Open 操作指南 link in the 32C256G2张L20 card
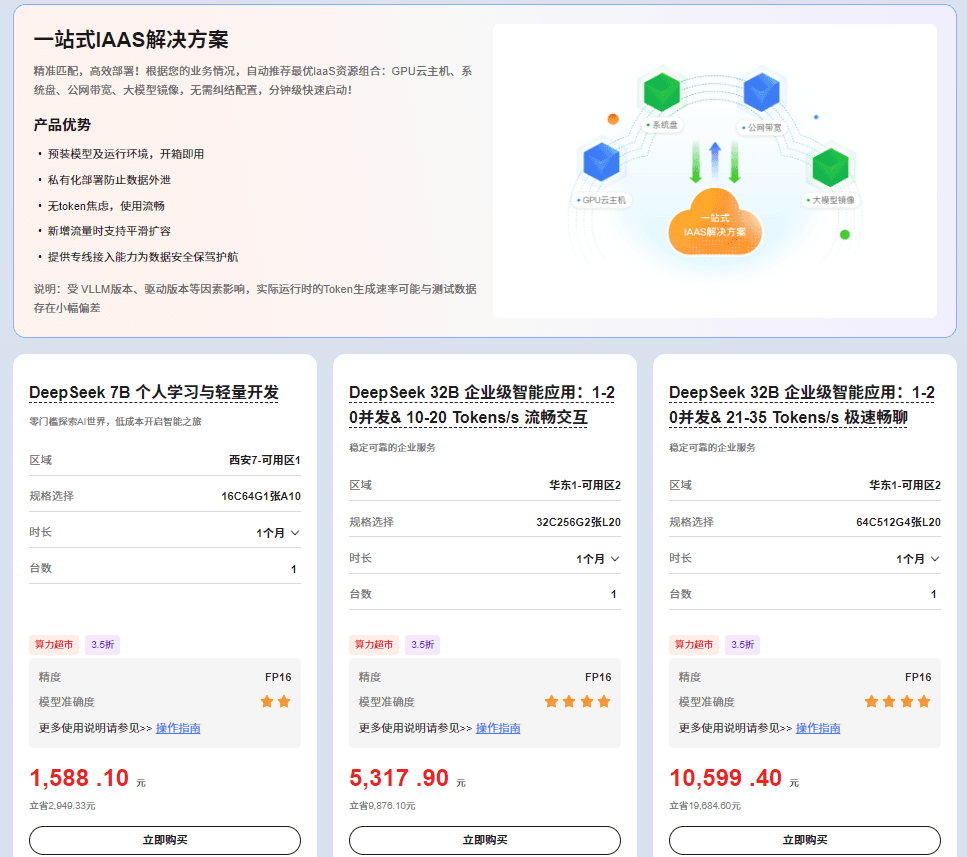967x857 pixels. 498,728
